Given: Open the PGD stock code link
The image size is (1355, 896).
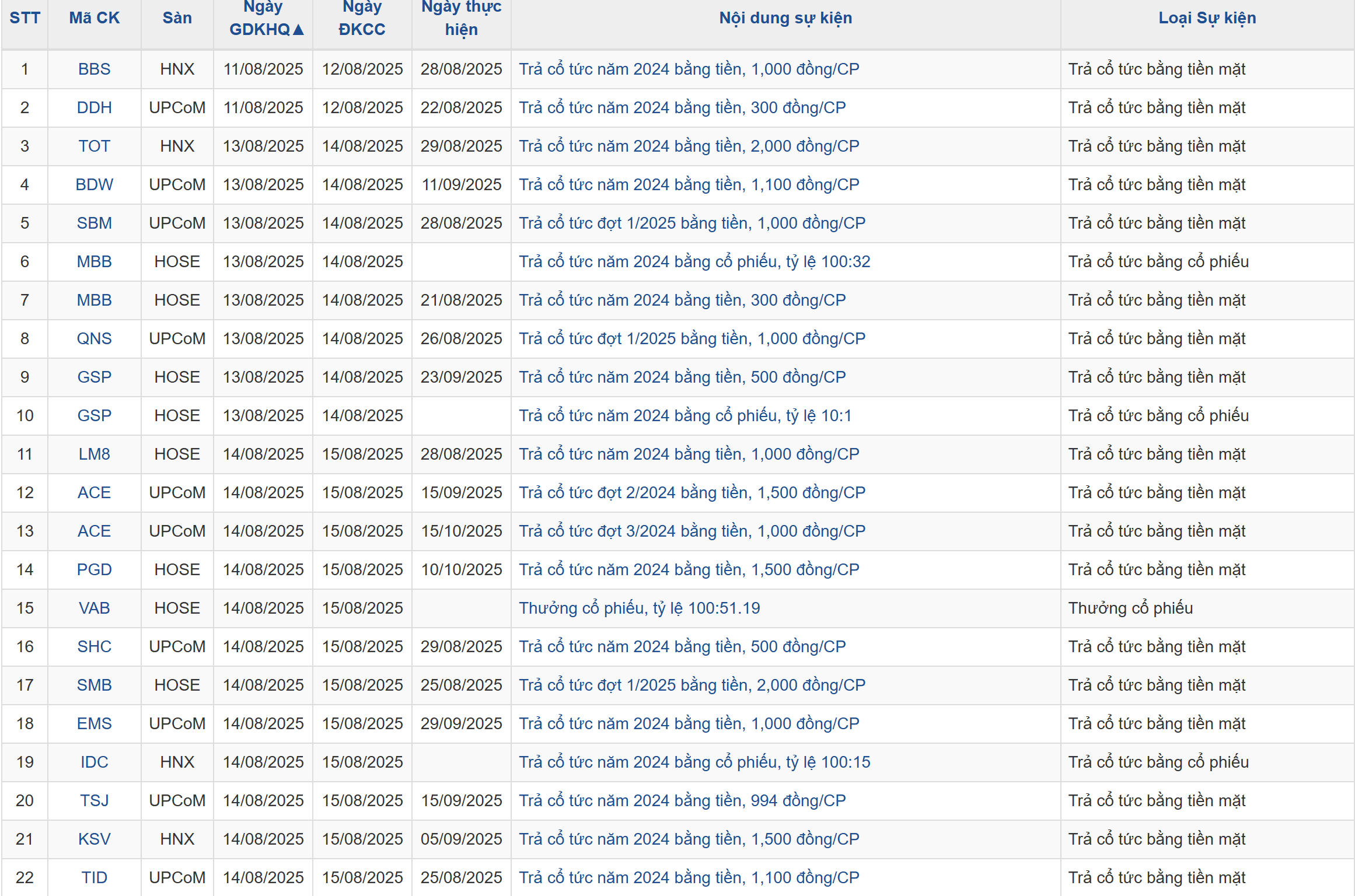Looking at the screenshot, I should [x=94, y=570].
